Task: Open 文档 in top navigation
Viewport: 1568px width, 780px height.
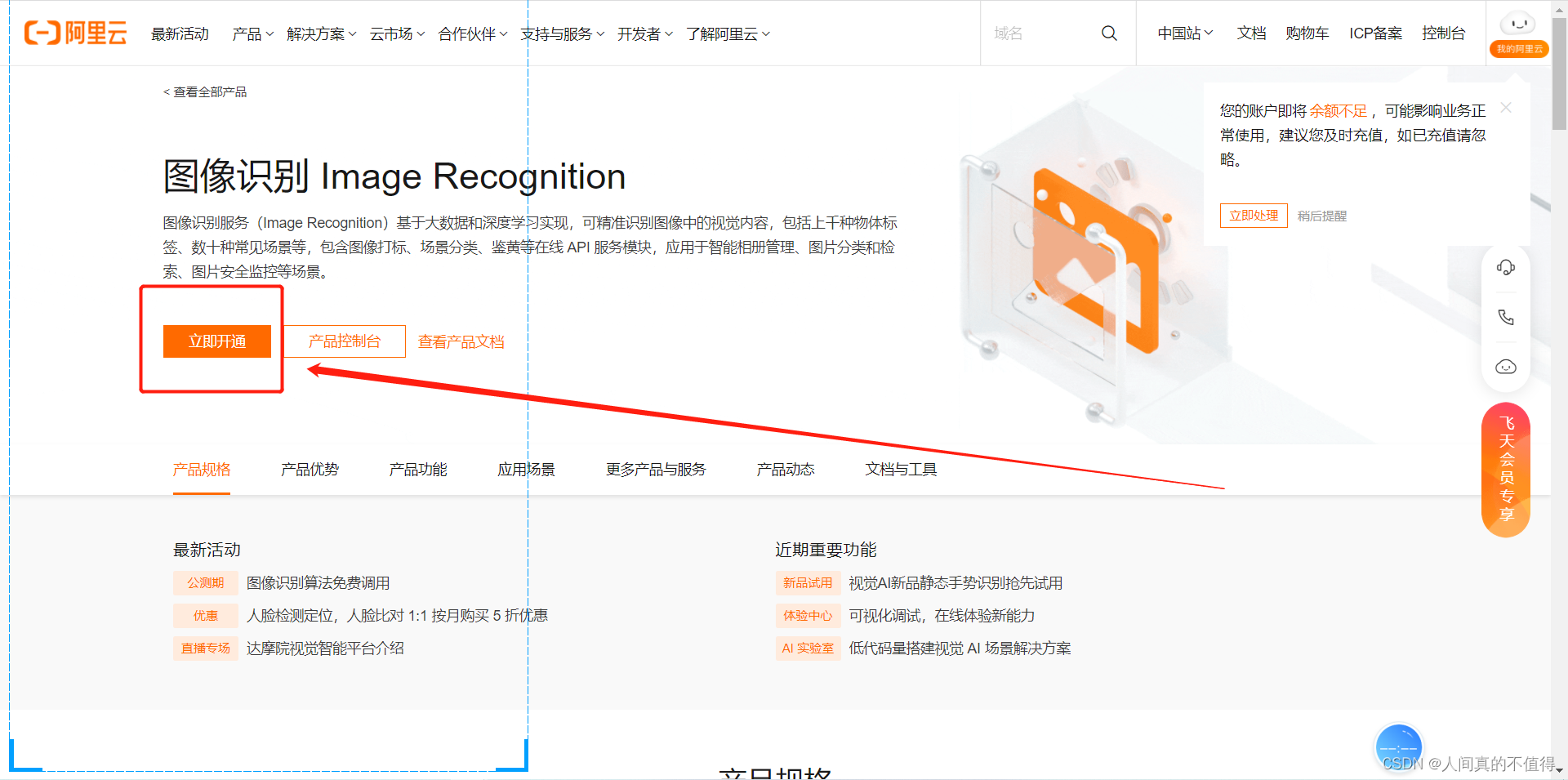Action: point(1251,33)
